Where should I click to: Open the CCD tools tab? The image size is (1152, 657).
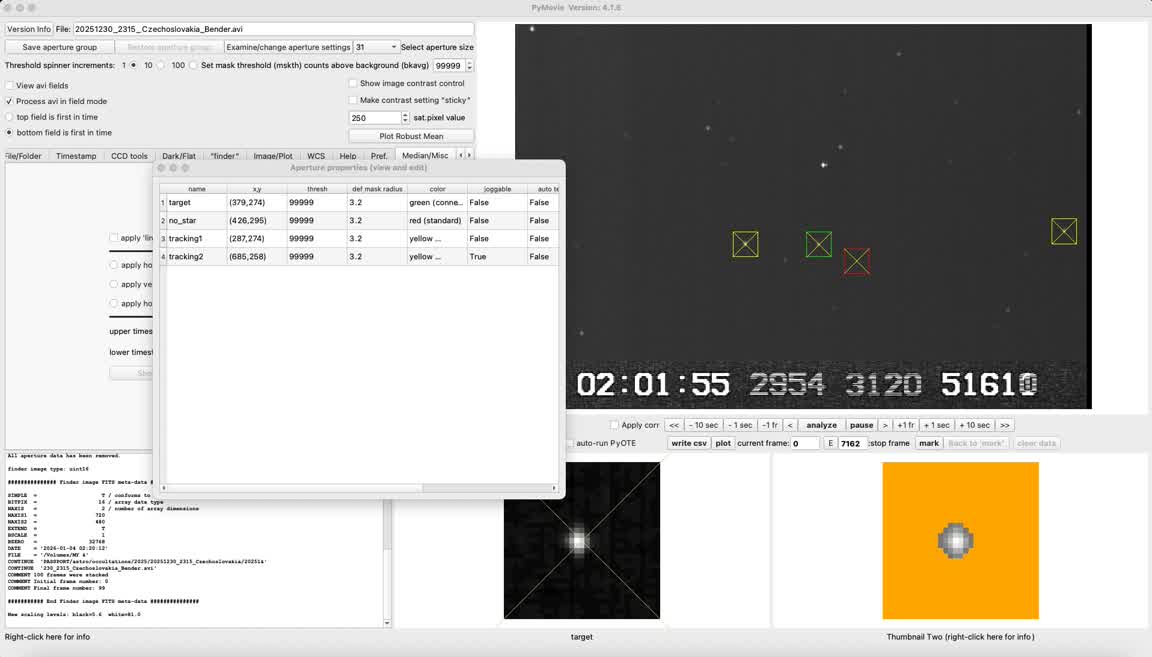pyautogui.click(x=129, y=156)
